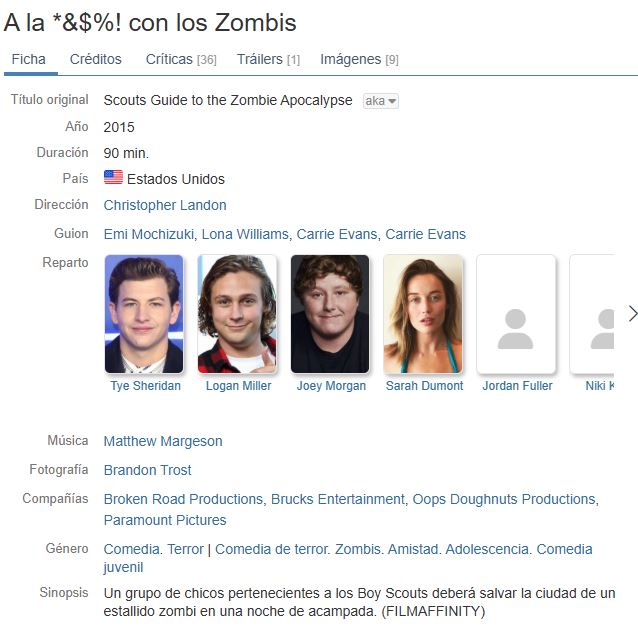Open the Tye Sheridan name link
The width and height of the screenshot is (638, 629).
click(x=145, y=385)
